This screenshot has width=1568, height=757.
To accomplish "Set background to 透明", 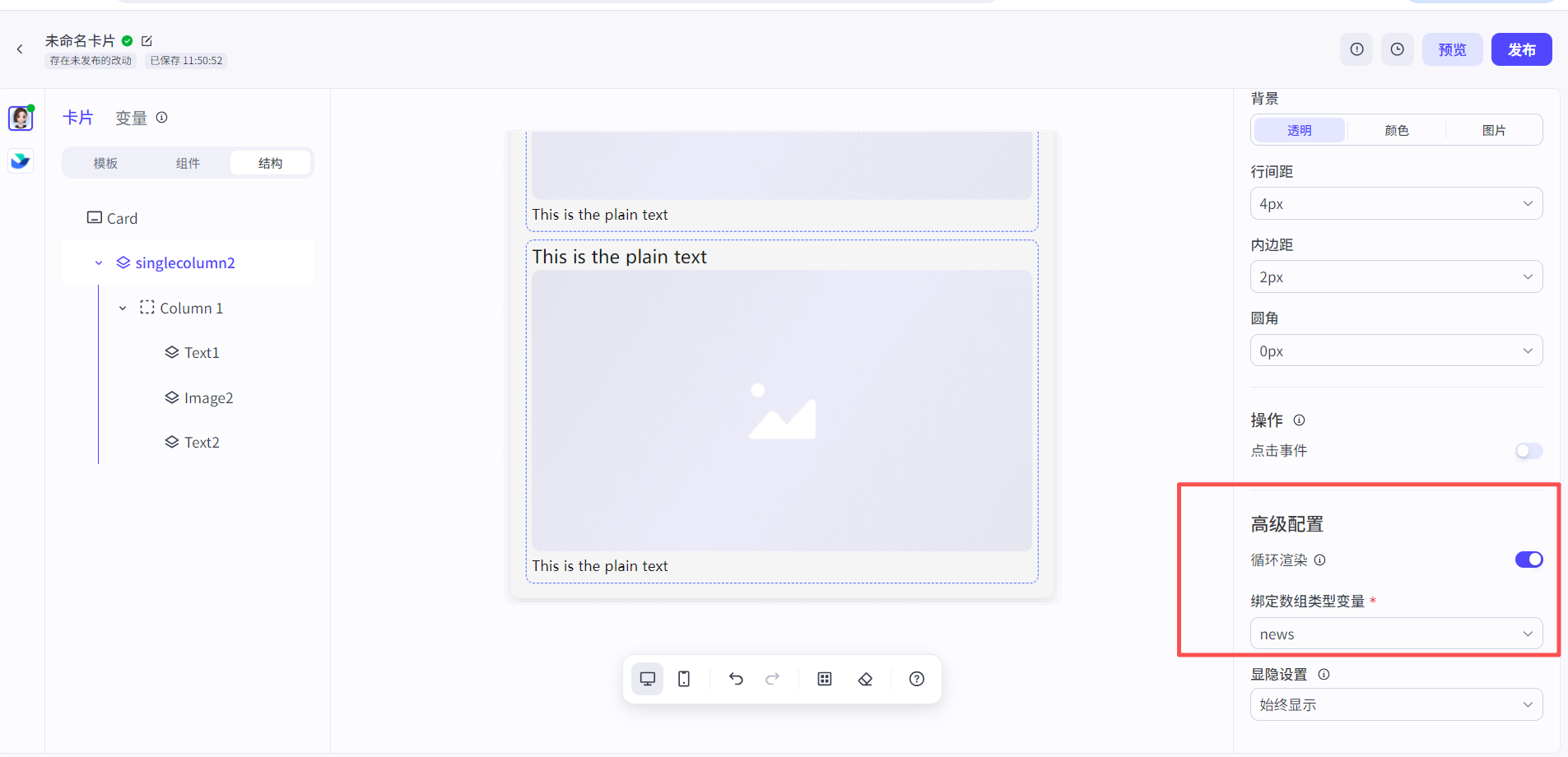I will pos(1300,130).
